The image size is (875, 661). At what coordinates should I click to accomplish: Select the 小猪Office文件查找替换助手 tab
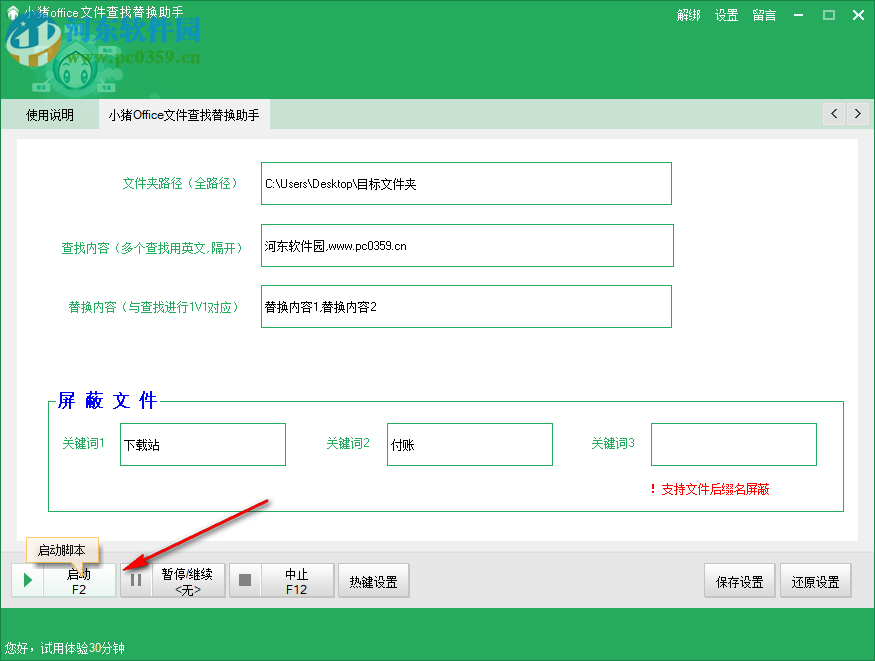185,114
